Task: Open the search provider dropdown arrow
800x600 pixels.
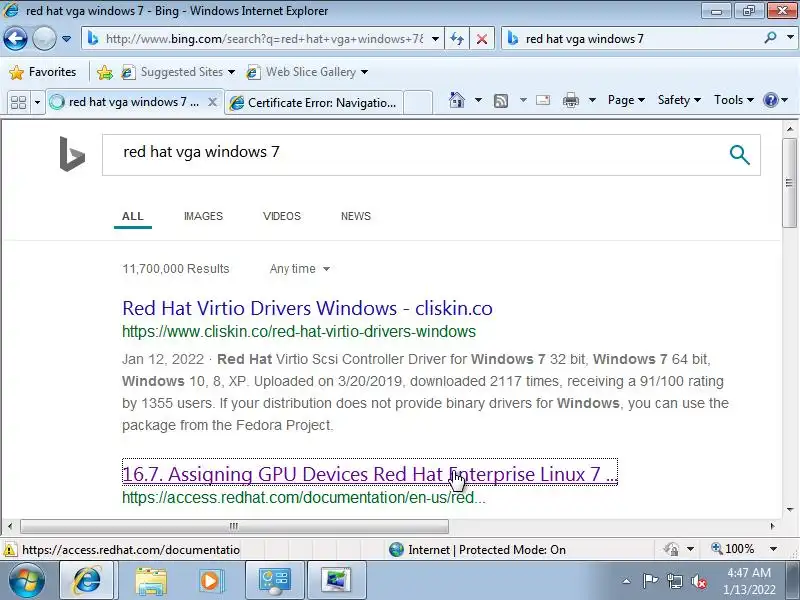Action: point(790,38)
